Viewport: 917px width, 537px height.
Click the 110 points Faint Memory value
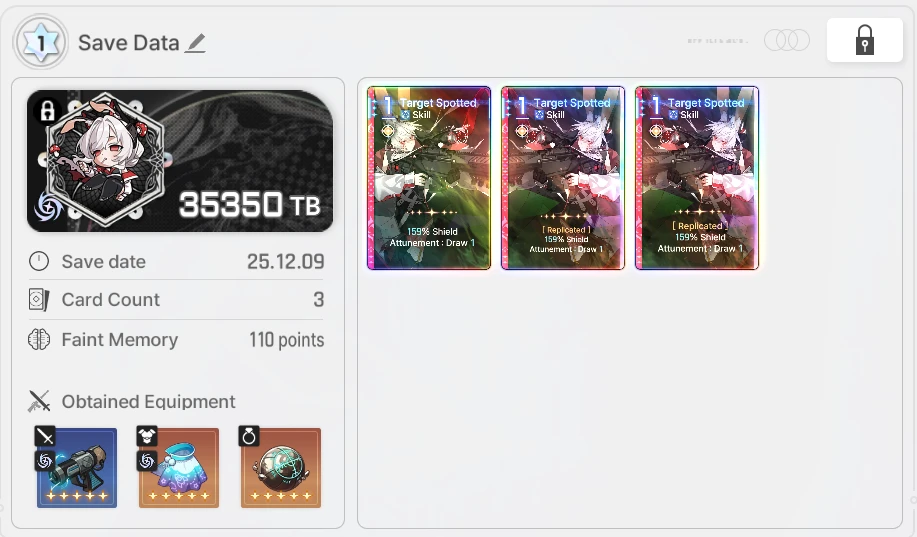point(287,340)
